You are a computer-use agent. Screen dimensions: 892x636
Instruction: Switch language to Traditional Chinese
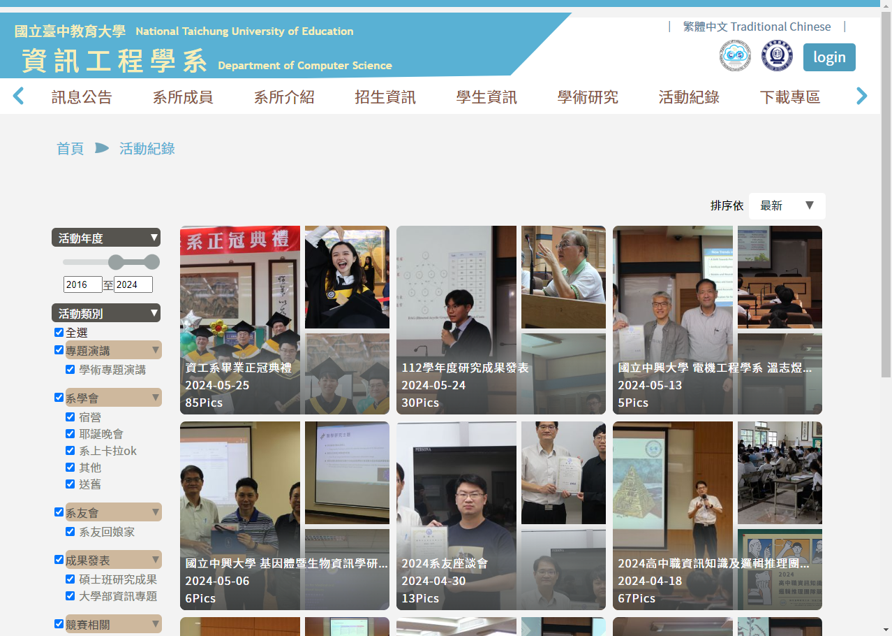(757, 27)
